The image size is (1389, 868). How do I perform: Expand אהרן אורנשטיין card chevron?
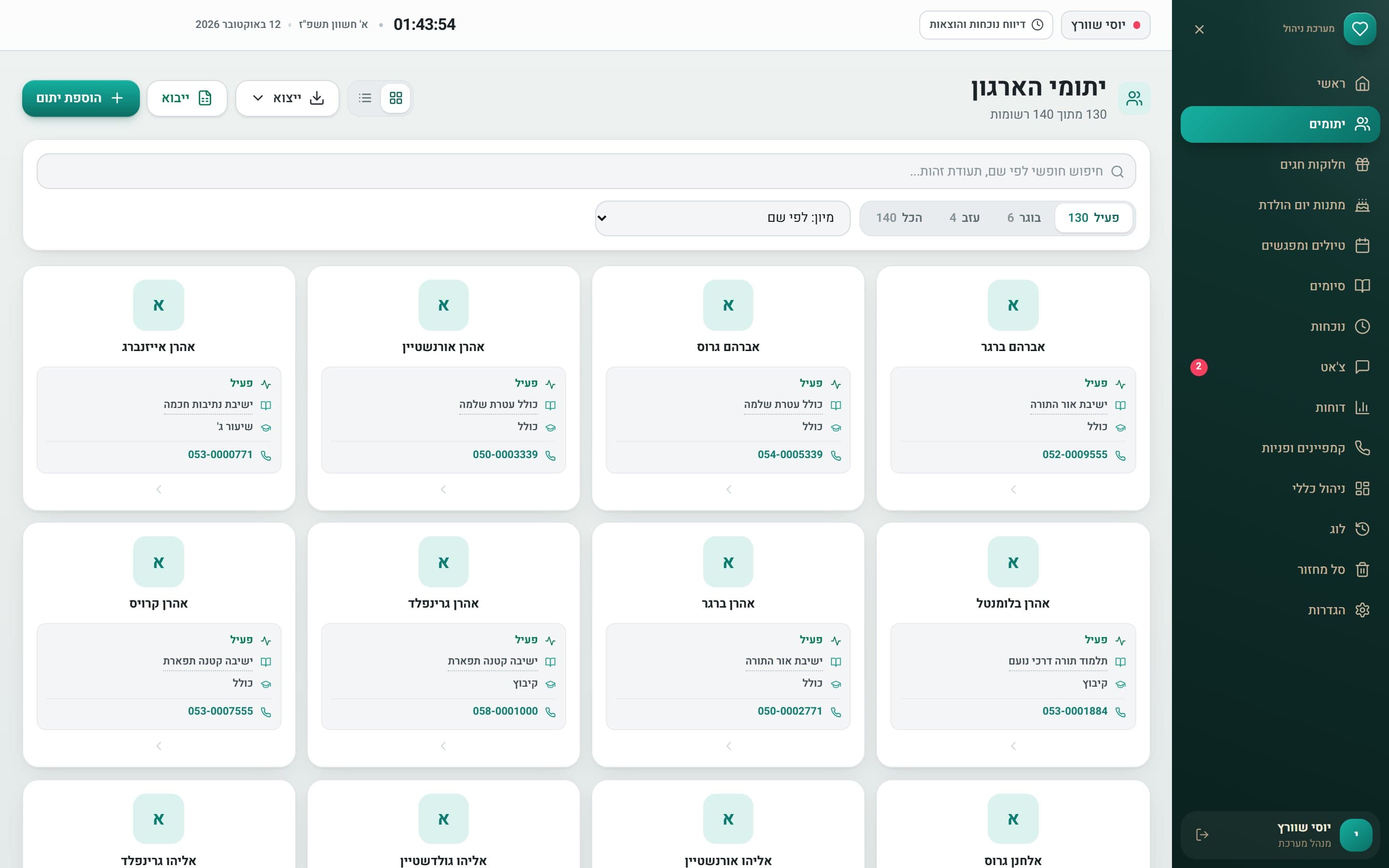tap(443, 489)
